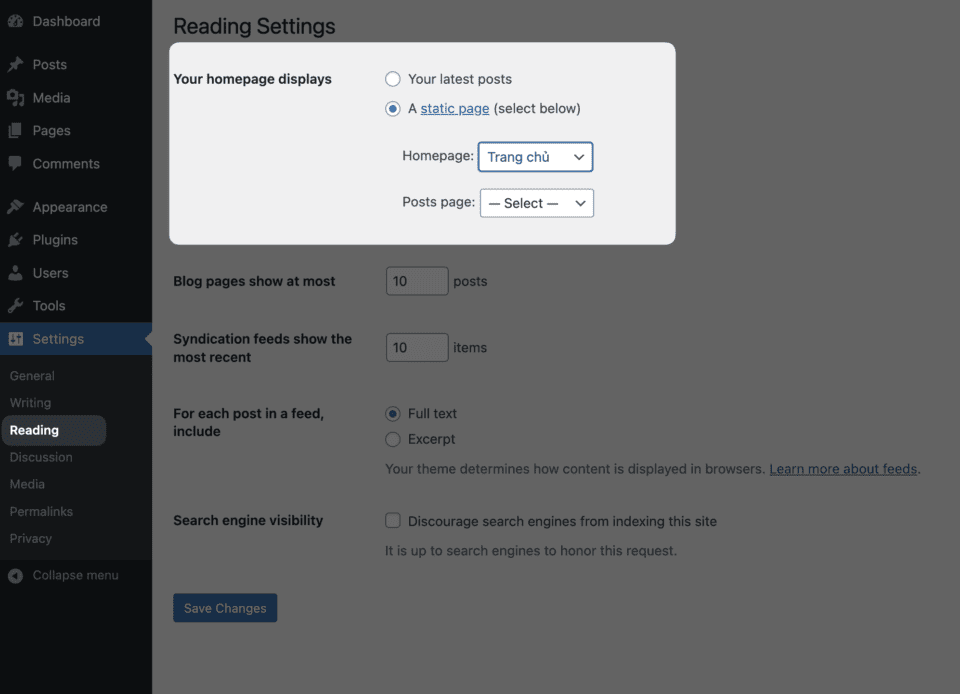Click the Posts pushpin icon

(15, 64)
